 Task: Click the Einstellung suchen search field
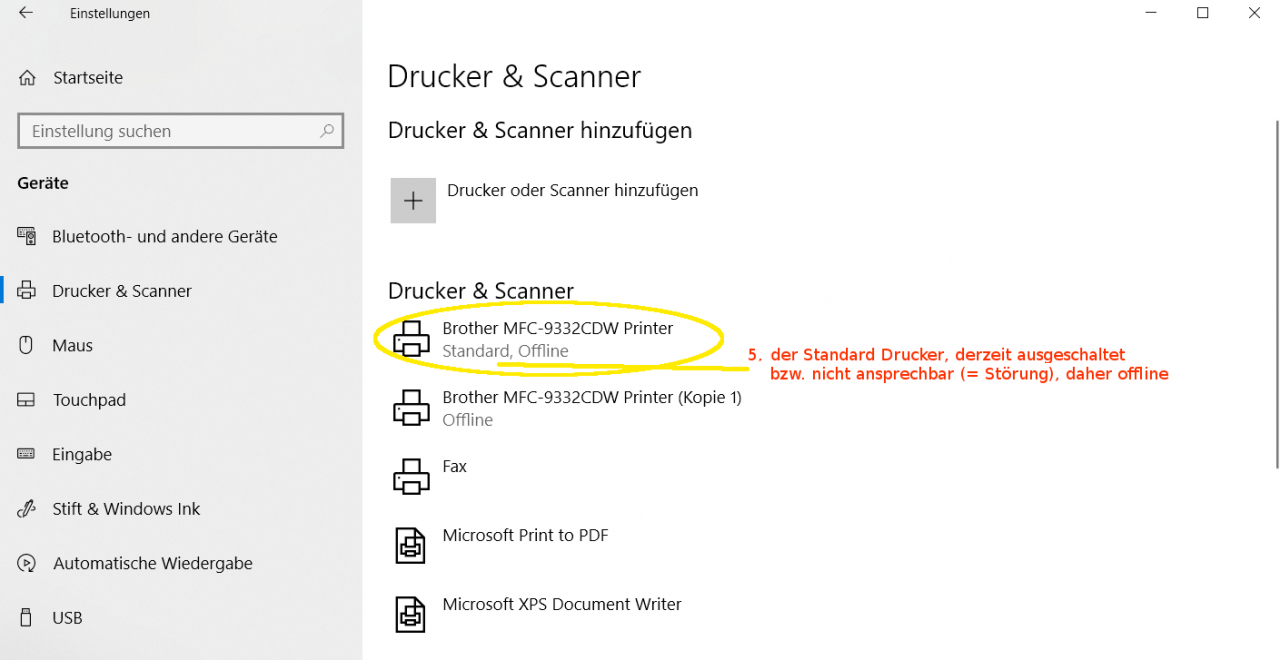(181, 131)
